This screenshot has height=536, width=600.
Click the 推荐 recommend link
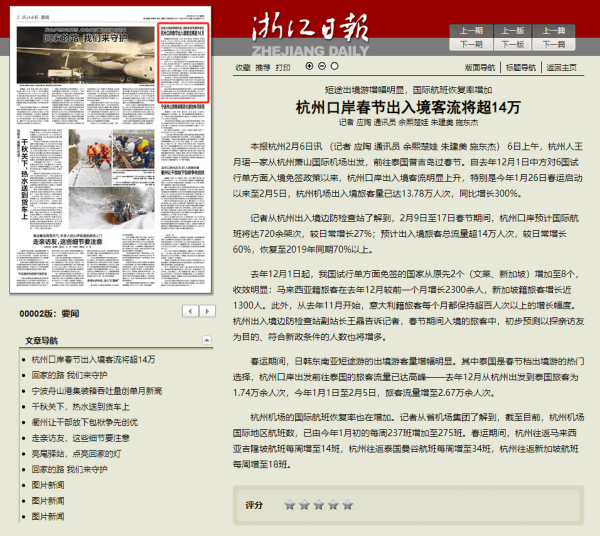(263, 68)
